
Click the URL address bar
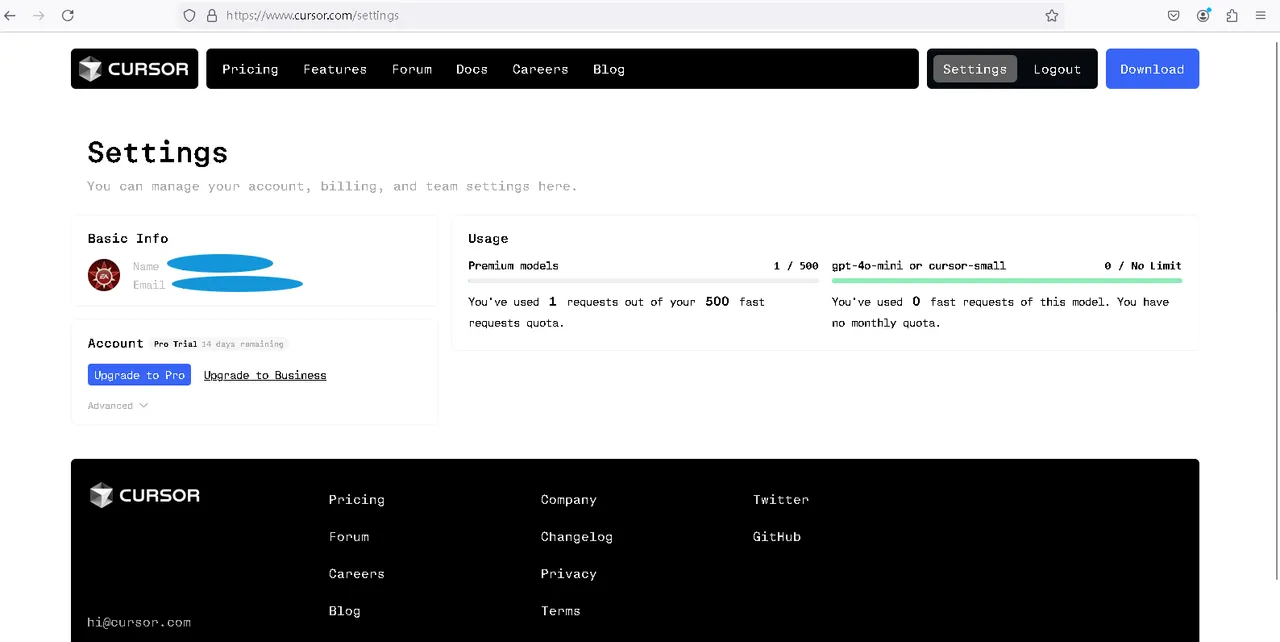coord(620,16)
